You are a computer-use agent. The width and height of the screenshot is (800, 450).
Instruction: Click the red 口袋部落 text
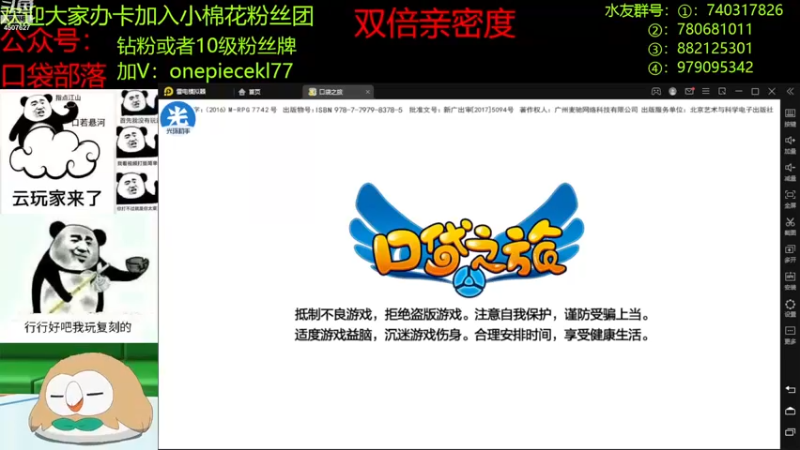(54, 75)
